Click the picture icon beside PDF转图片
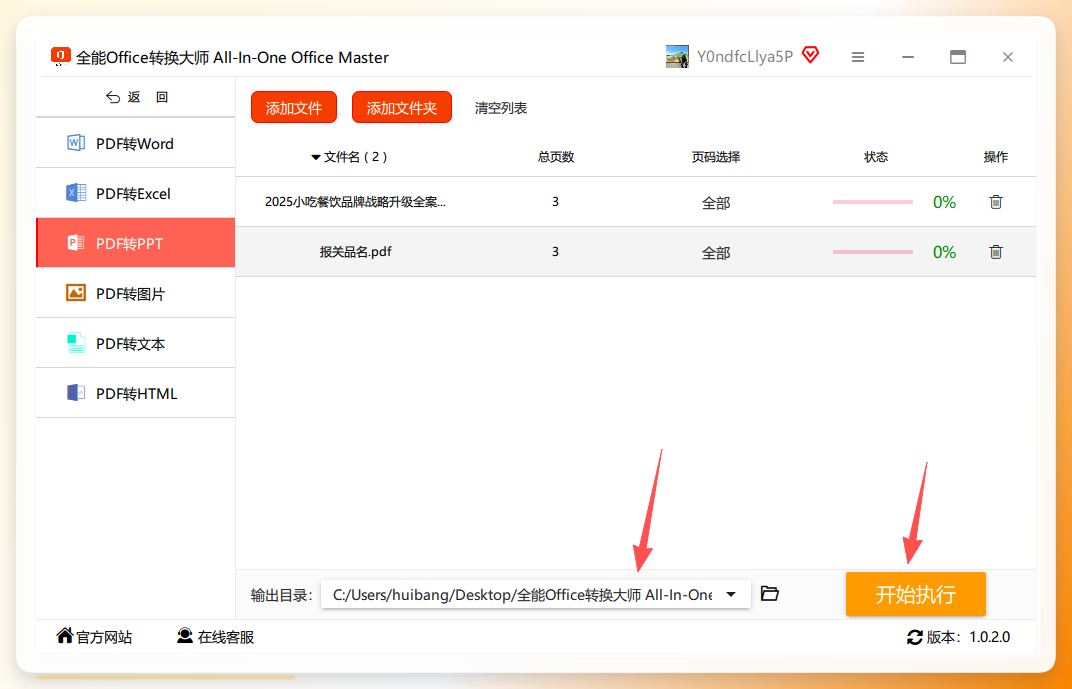Viewport: 1072px width, 689px height. (x=76, y=293)
